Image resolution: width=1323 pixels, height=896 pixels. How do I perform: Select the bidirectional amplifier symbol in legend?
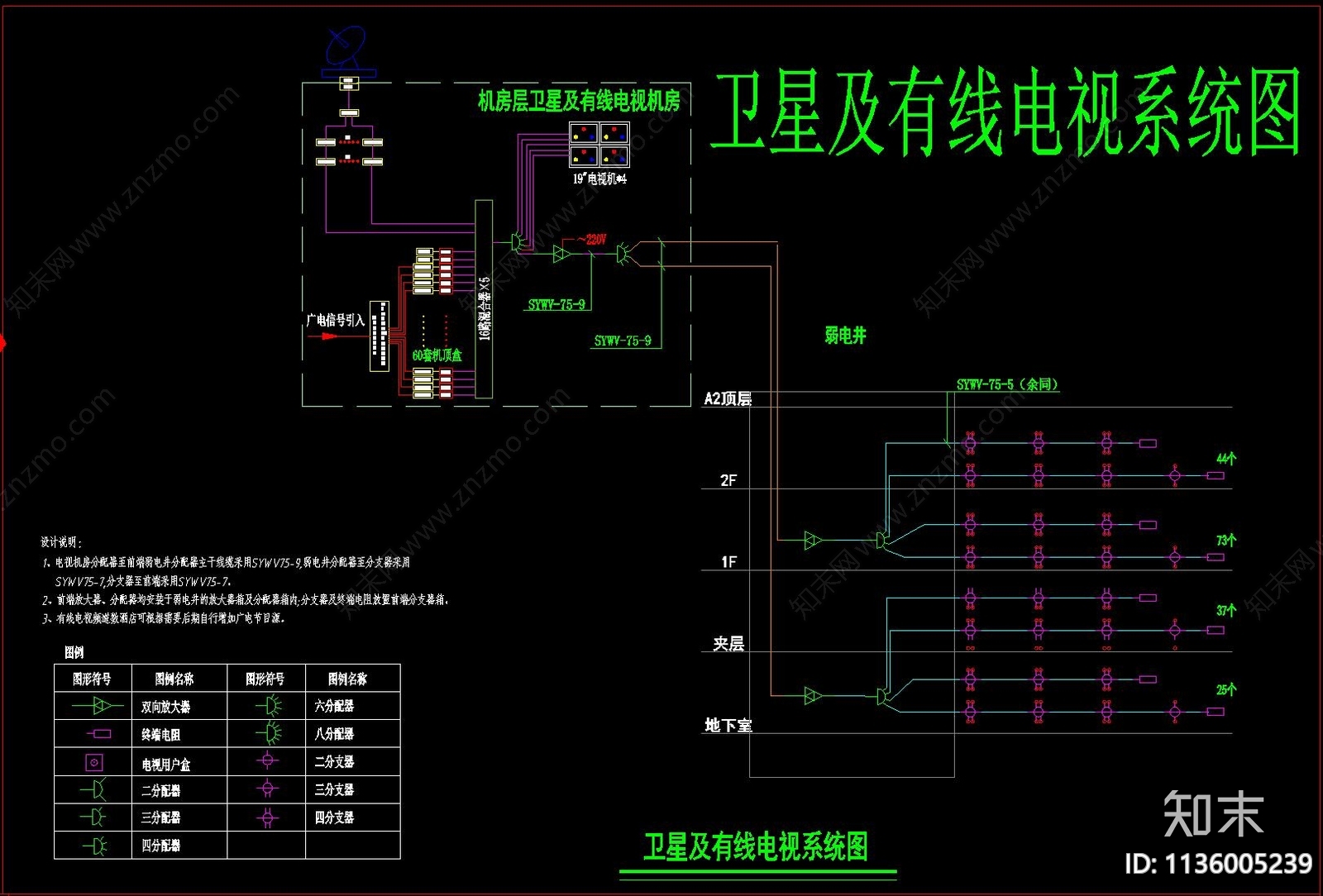[x=98, y=706]
